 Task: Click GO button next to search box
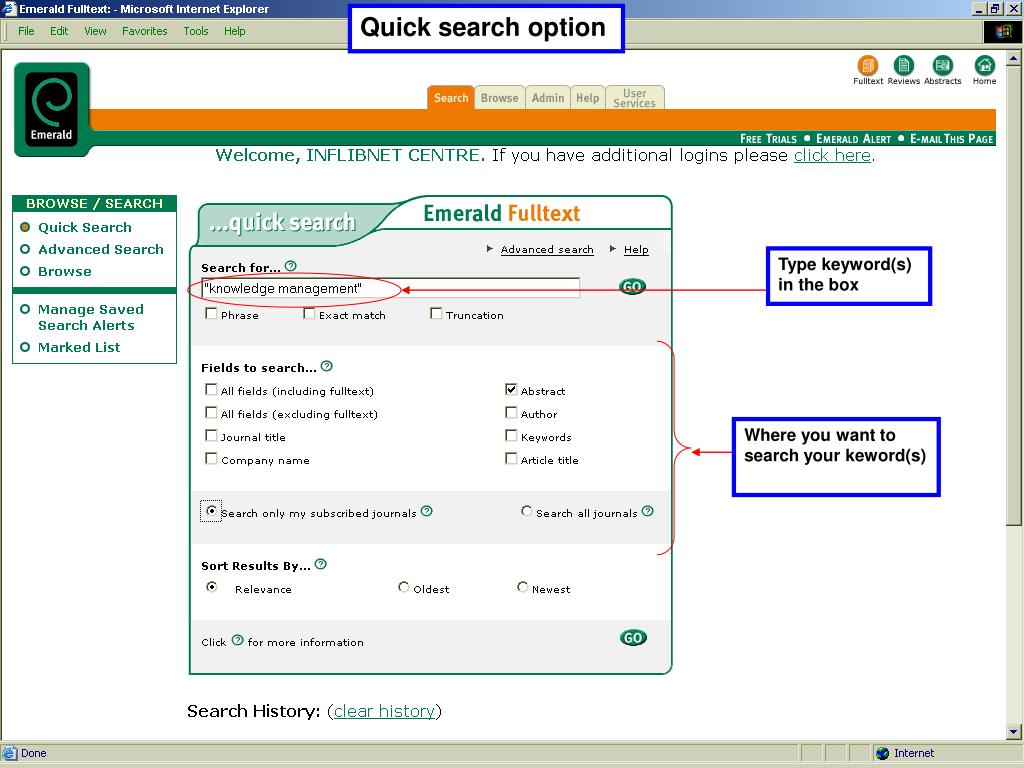(632, 286)
